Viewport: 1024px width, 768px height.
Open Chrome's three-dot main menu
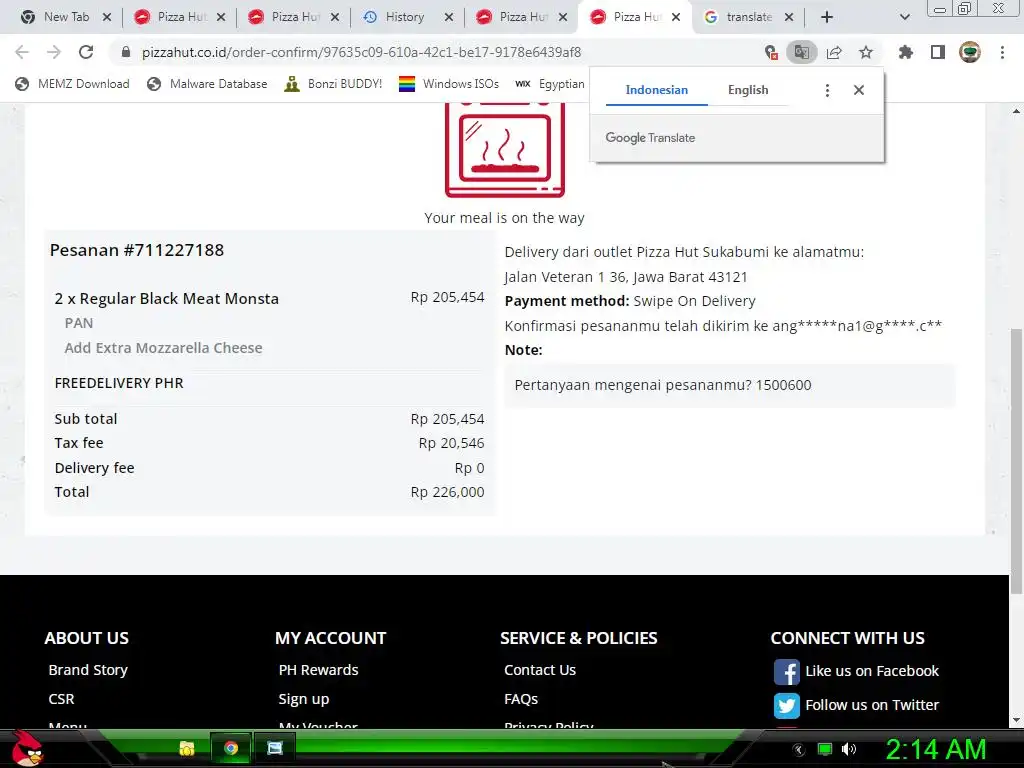point(1002,52)
